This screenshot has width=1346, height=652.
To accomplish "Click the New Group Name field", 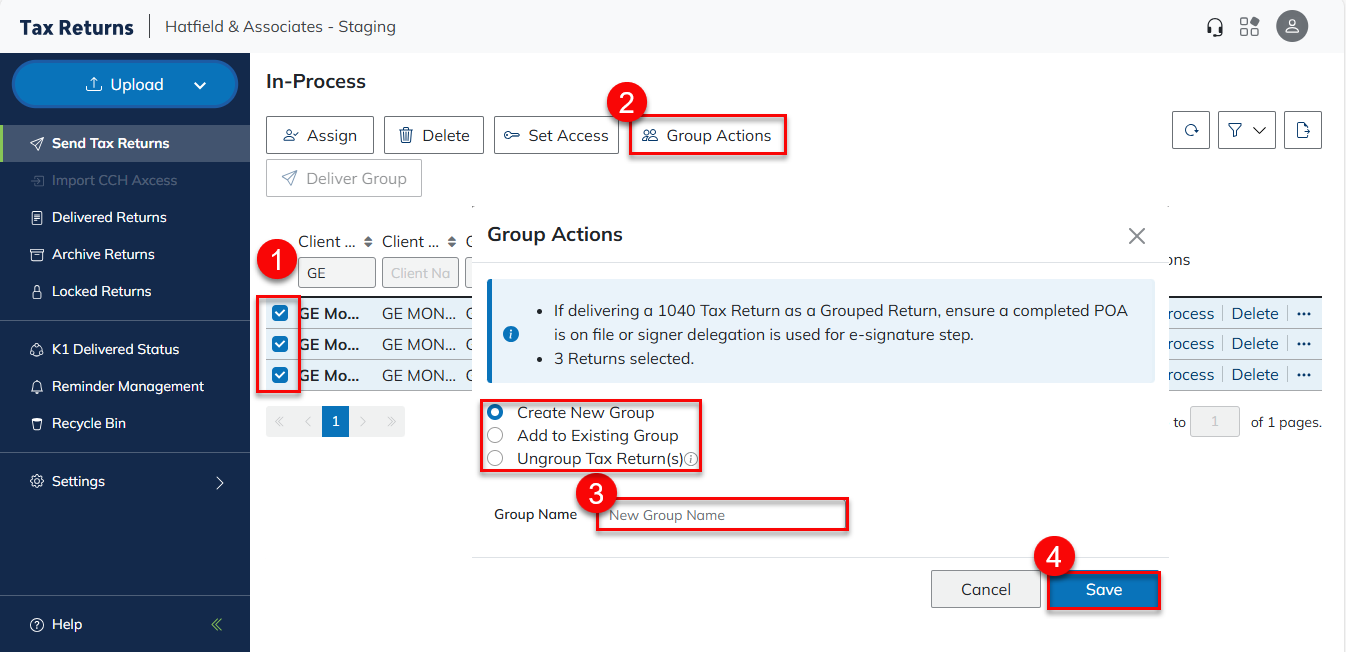I will pyautogui.click(x=721, y=515).
